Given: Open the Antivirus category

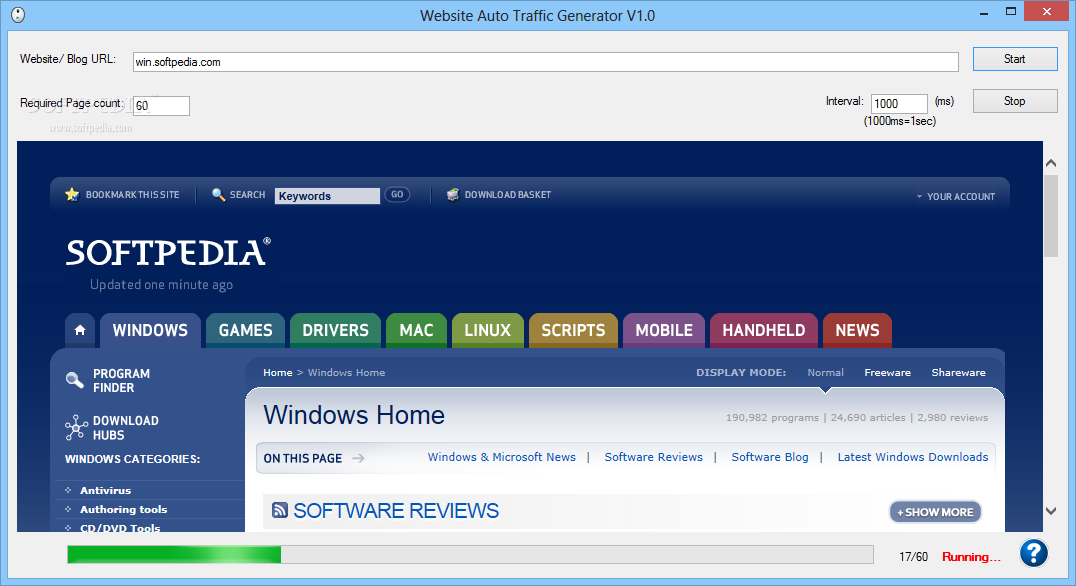Looking at the screenshot, I should [x=106, y=491].
